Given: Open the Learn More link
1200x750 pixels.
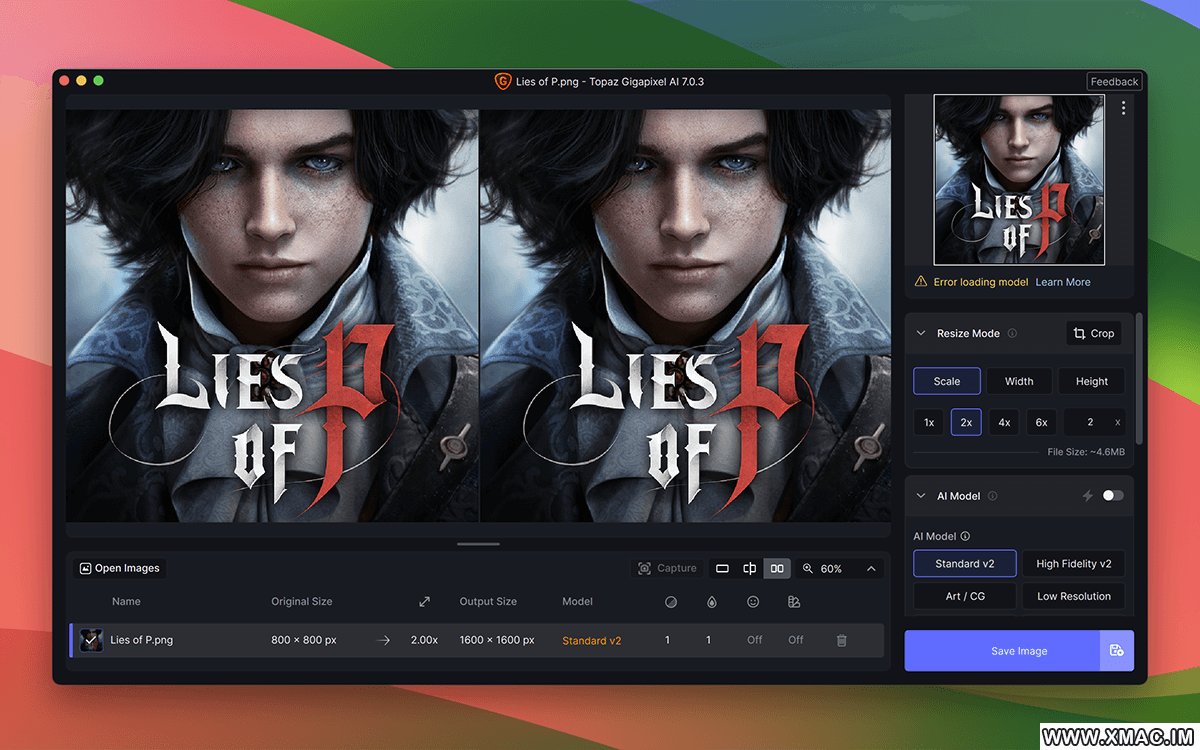Looking at the screenshot, I should point(1063,282).
